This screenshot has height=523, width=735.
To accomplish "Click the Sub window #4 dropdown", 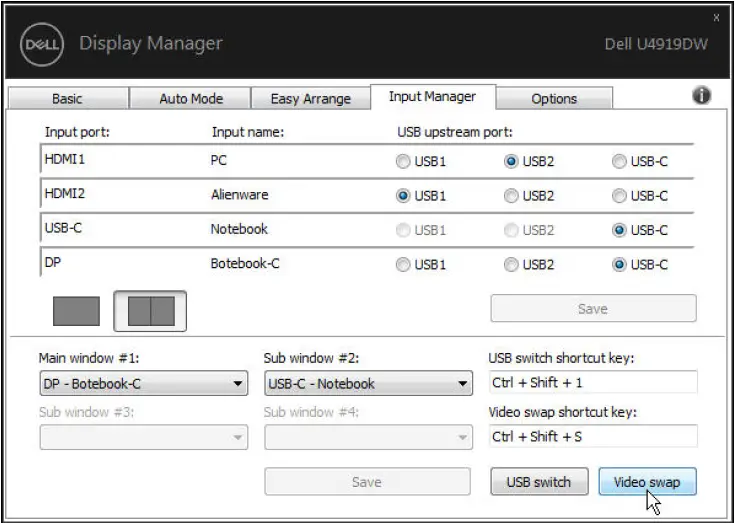I will [368, 437].
